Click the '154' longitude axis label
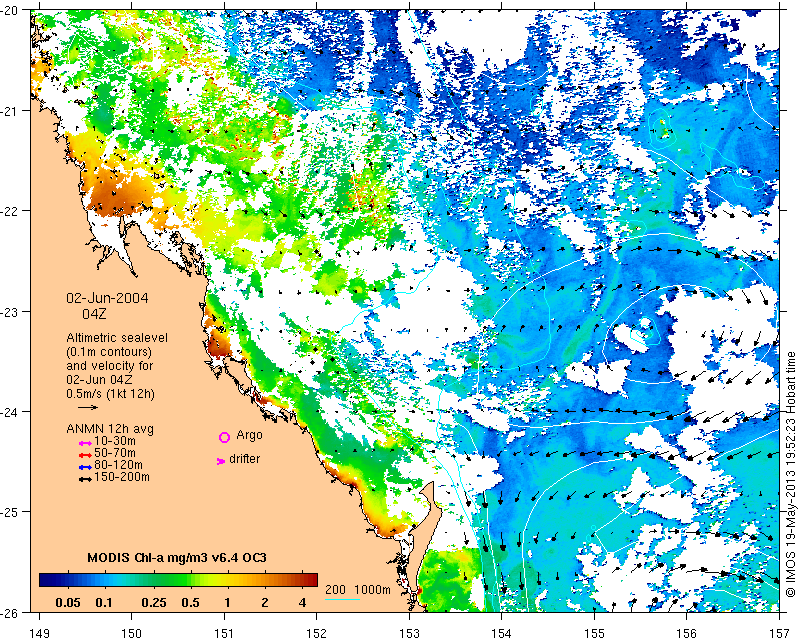This screenshot has width=800, height=640. pos(502,633)
